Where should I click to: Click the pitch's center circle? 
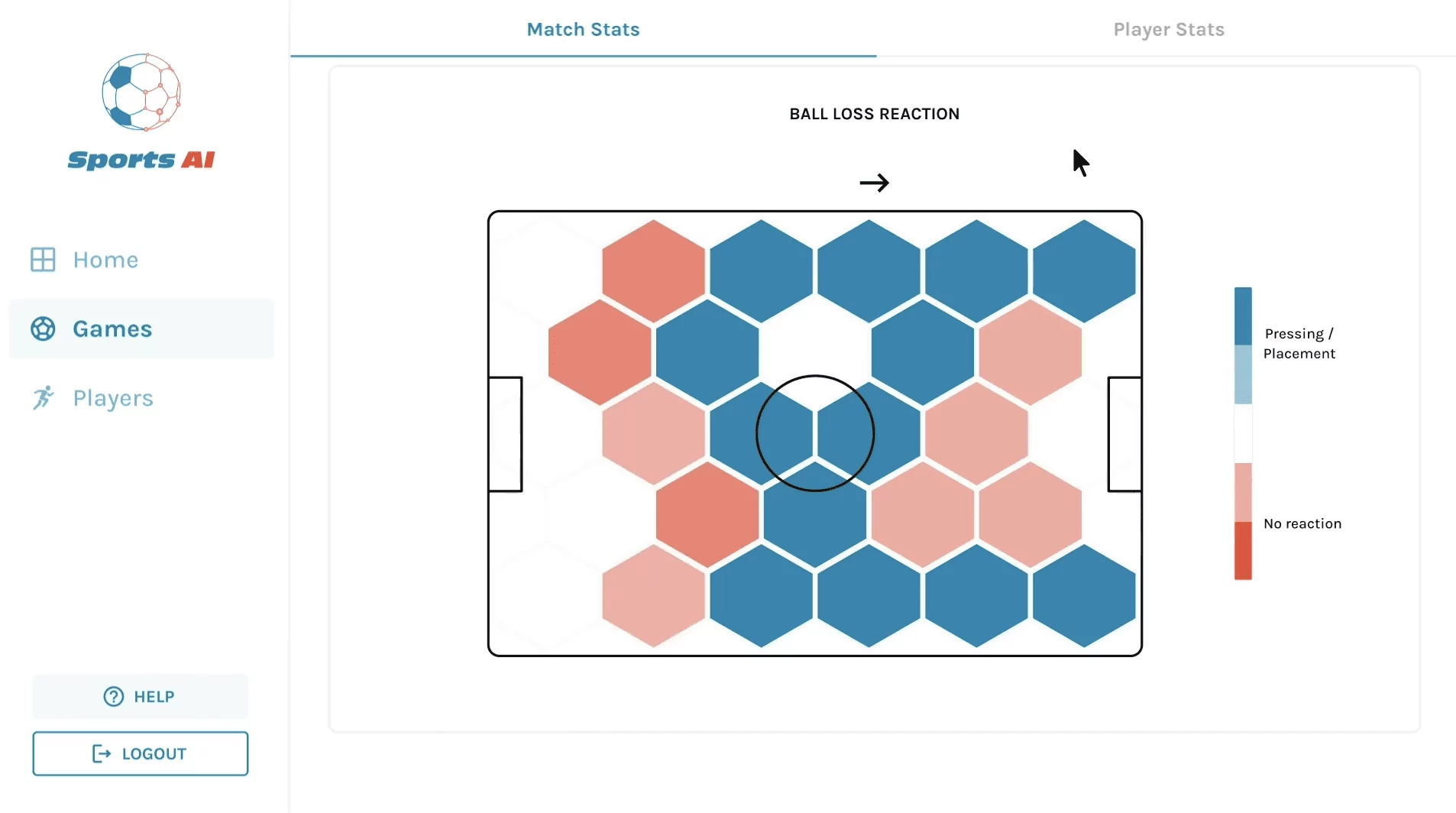pyautogui.click(x=815, y=433)
